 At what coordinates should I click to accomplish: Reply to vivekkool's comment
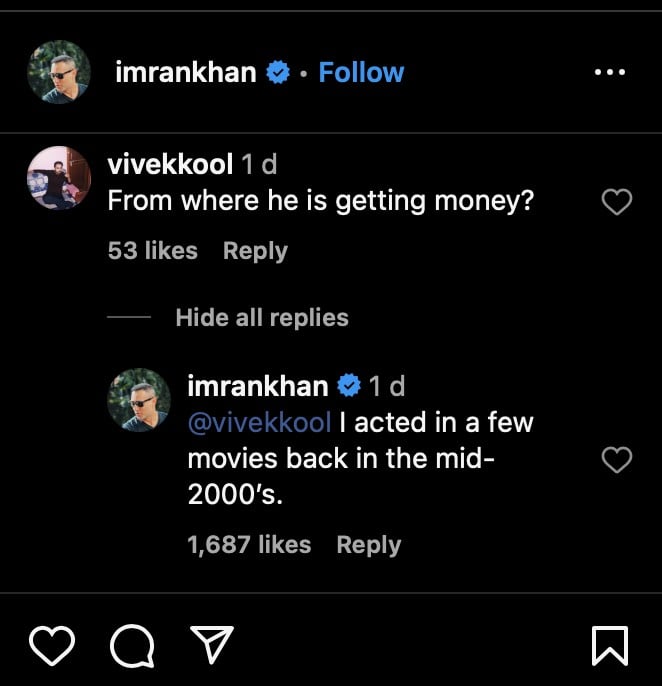(x=255, y=251)
